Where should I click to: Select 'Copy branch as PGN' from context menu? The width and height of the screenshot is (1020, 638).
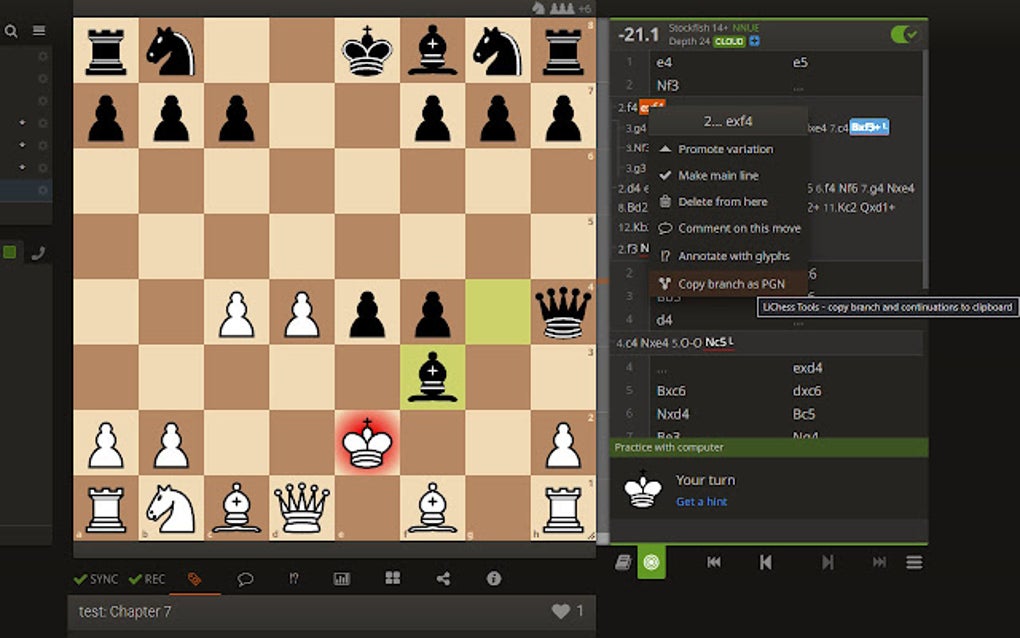coord(728,283)
